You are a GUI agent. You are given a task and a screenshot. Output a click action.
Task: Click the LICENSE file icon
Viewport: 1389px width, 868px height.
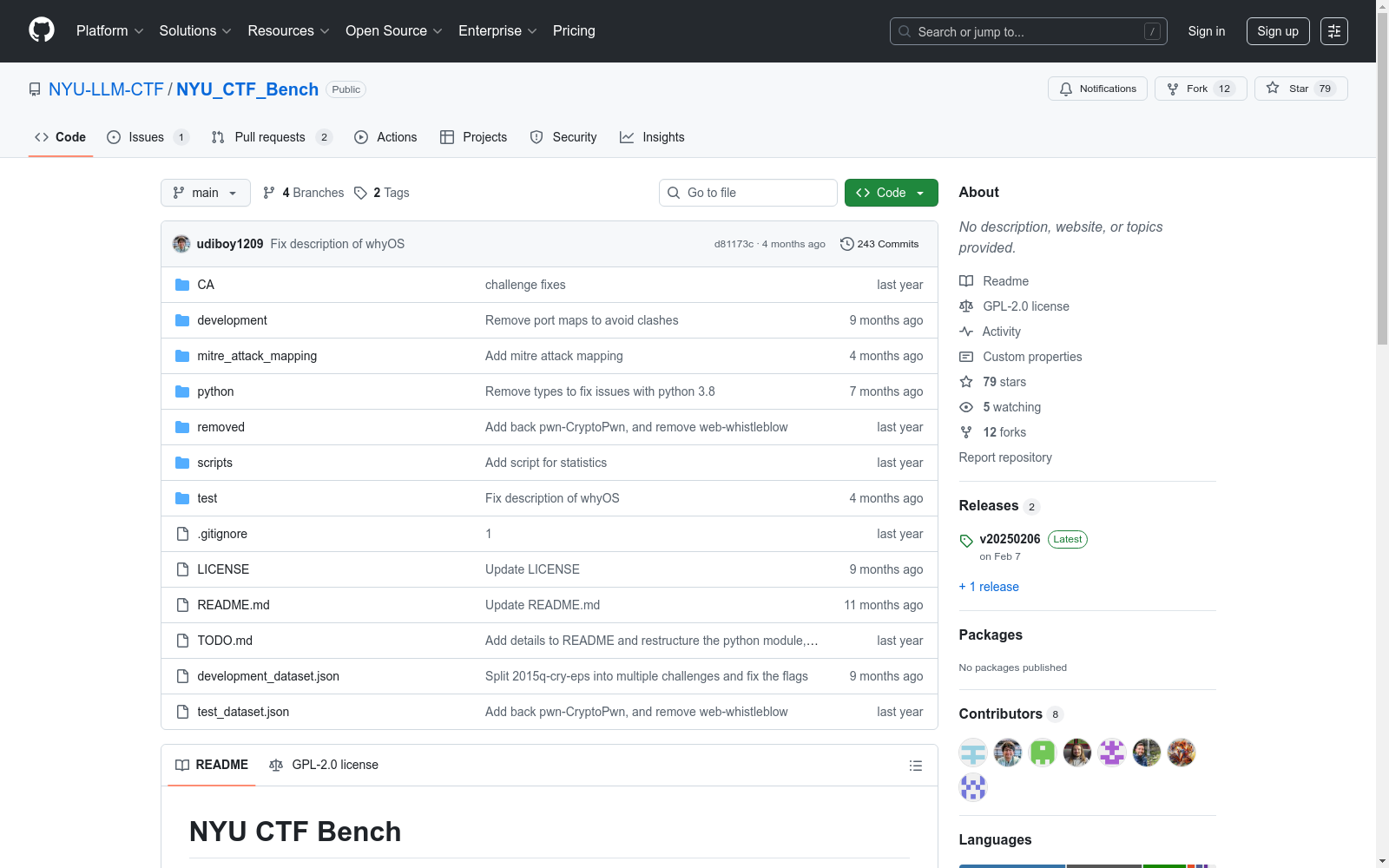point(182,569)
